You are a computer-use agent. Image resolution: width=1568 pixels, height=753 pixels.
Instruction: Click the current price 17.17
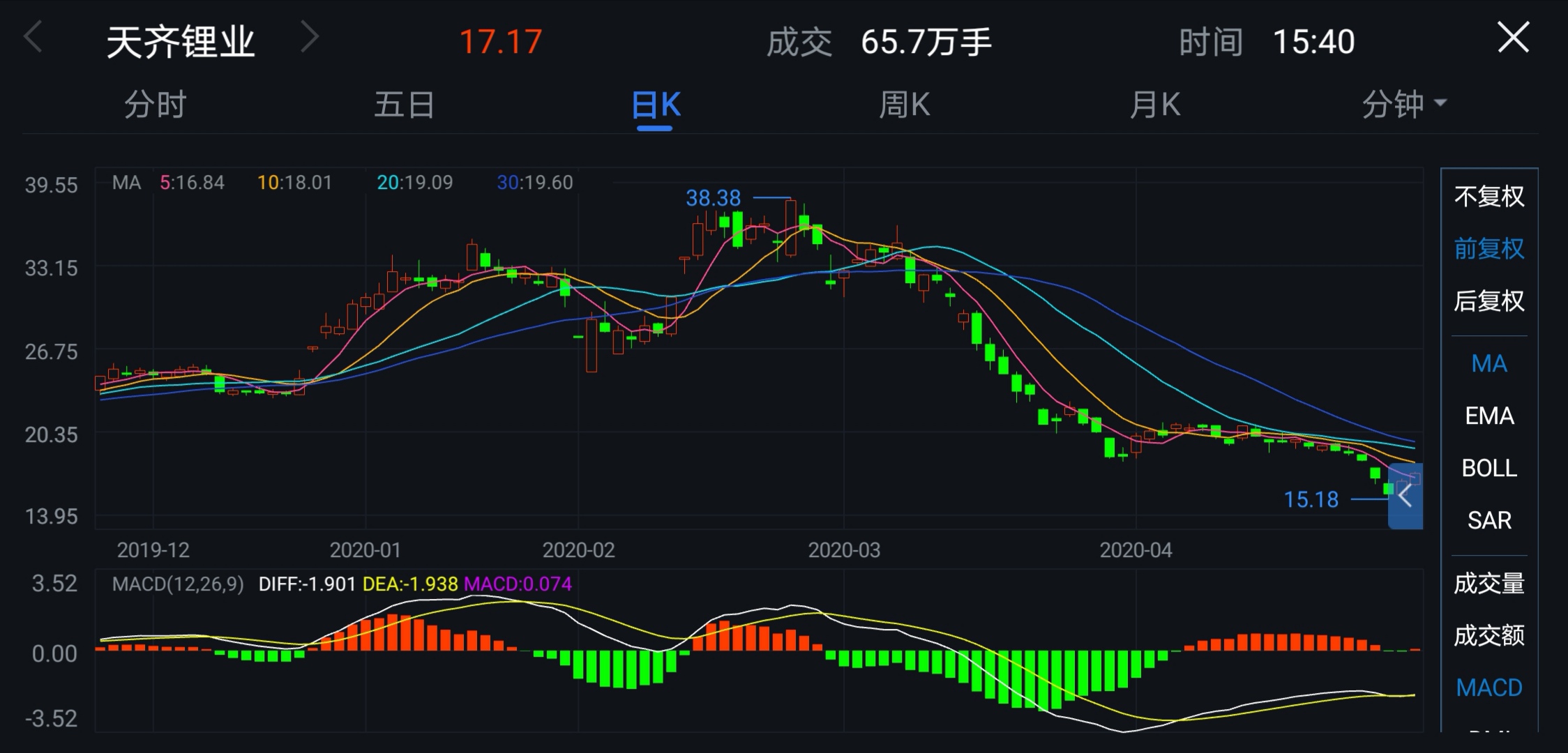coord(501,42)
